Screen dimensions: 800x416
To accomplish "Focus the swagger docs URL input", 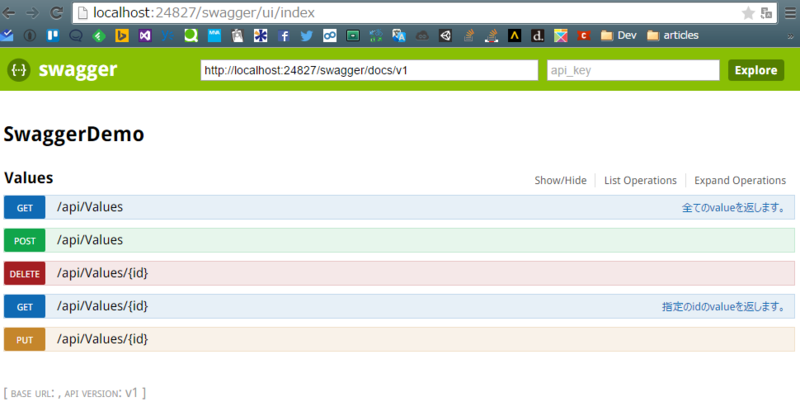I will [x=369, y=70].
